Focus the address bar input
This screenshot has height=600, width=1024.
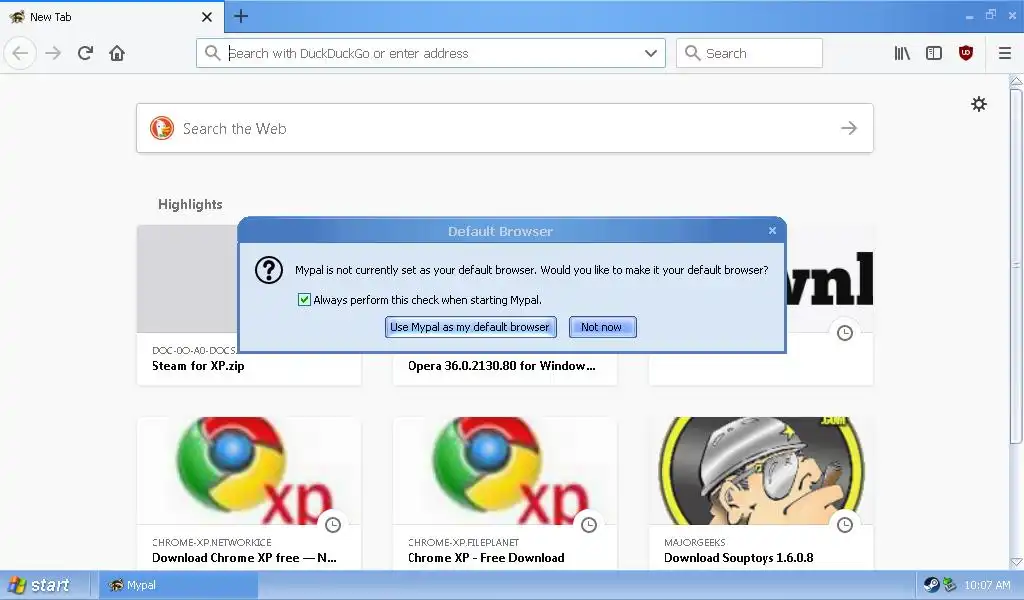pos(431,53)
